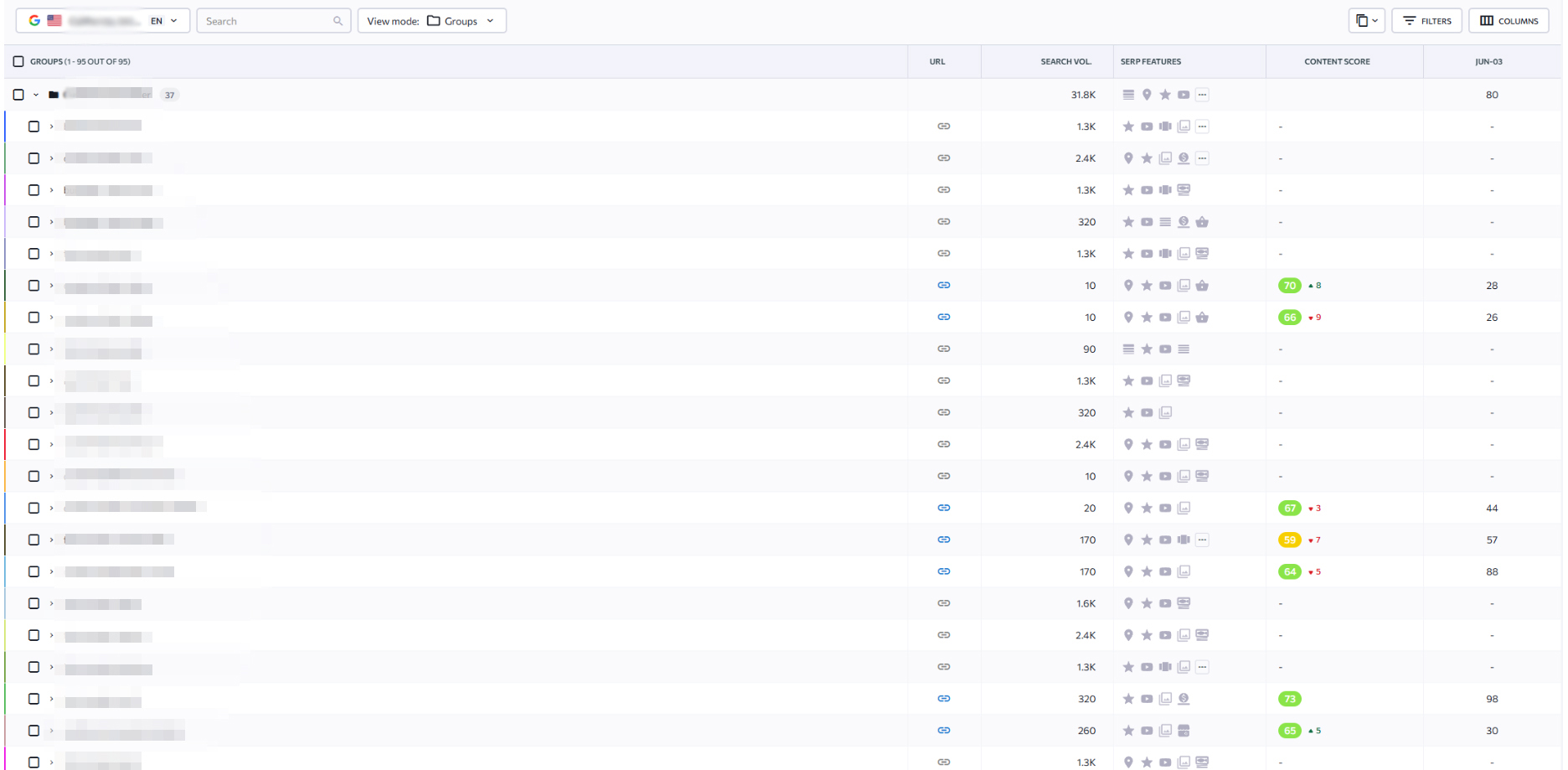Check the checkbox for the content score 59 row

click(x=34, y=540)
